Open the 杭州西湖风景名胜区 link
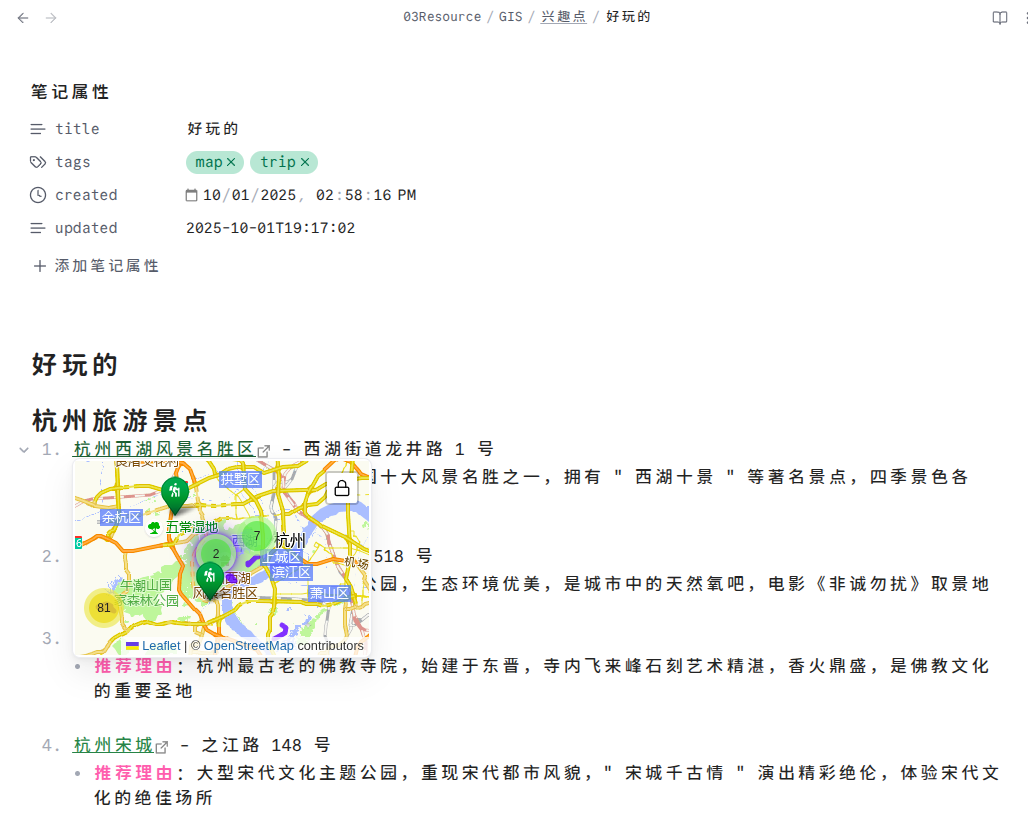Viewport: 1028px width, 822px height. point(164,449)
